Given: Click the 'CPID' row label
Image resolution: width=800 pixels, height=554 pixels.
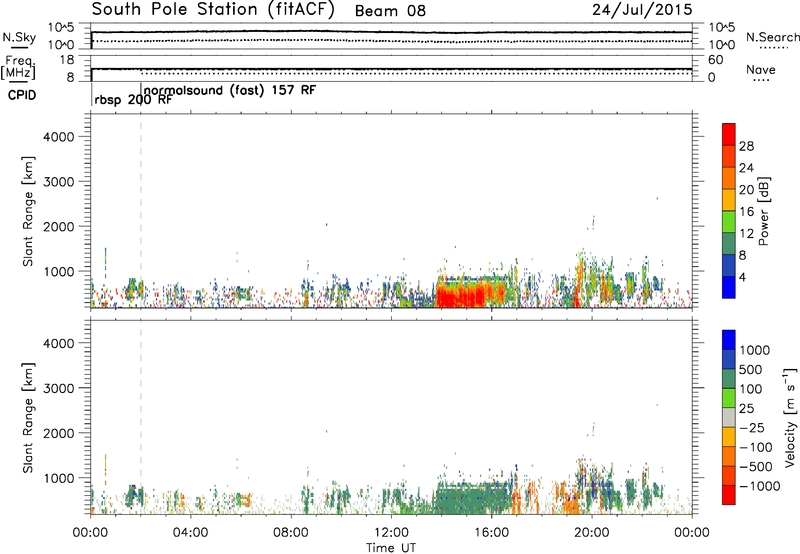Looking at the screenshot, I should pyautogui.click(x=22, y=95).
